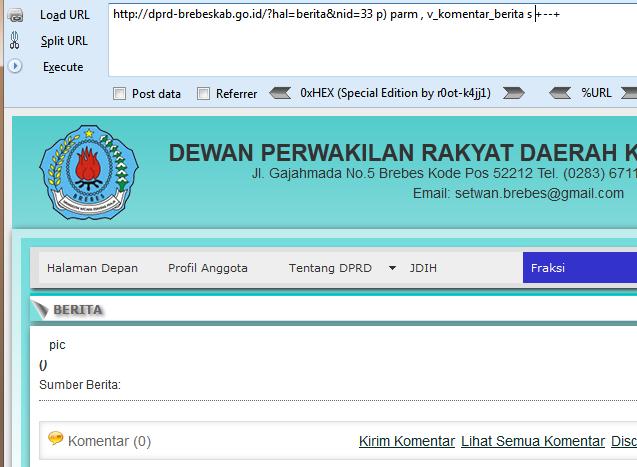This screenshot has height=467, width=637.
Task: Click the Load URL icon
Action: click(15, 15)
